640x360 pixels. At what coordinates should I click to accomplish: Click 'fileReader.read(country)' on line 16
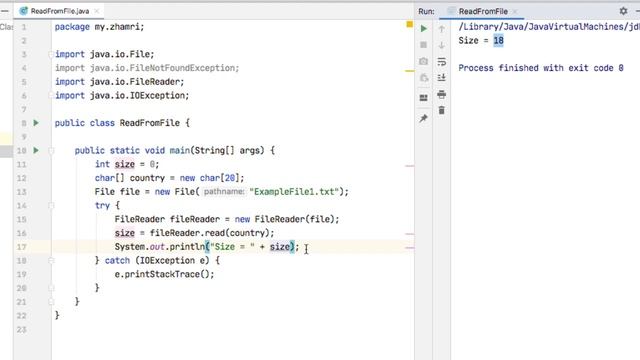209,233
